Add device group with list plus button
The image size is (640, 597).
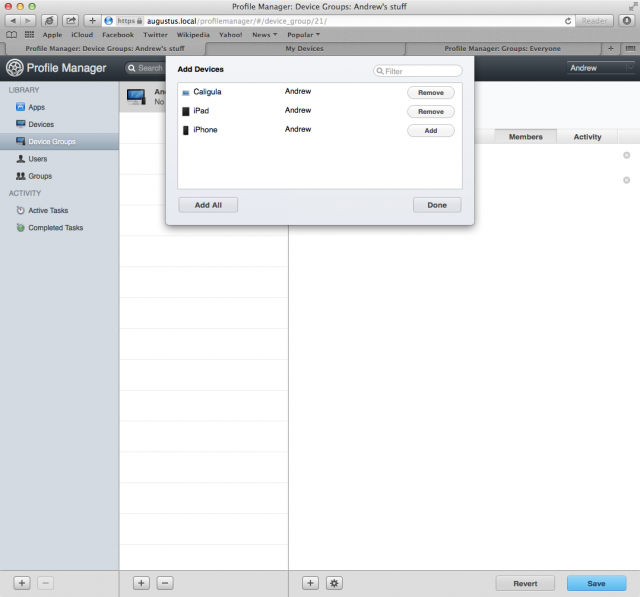click(141, 583)
